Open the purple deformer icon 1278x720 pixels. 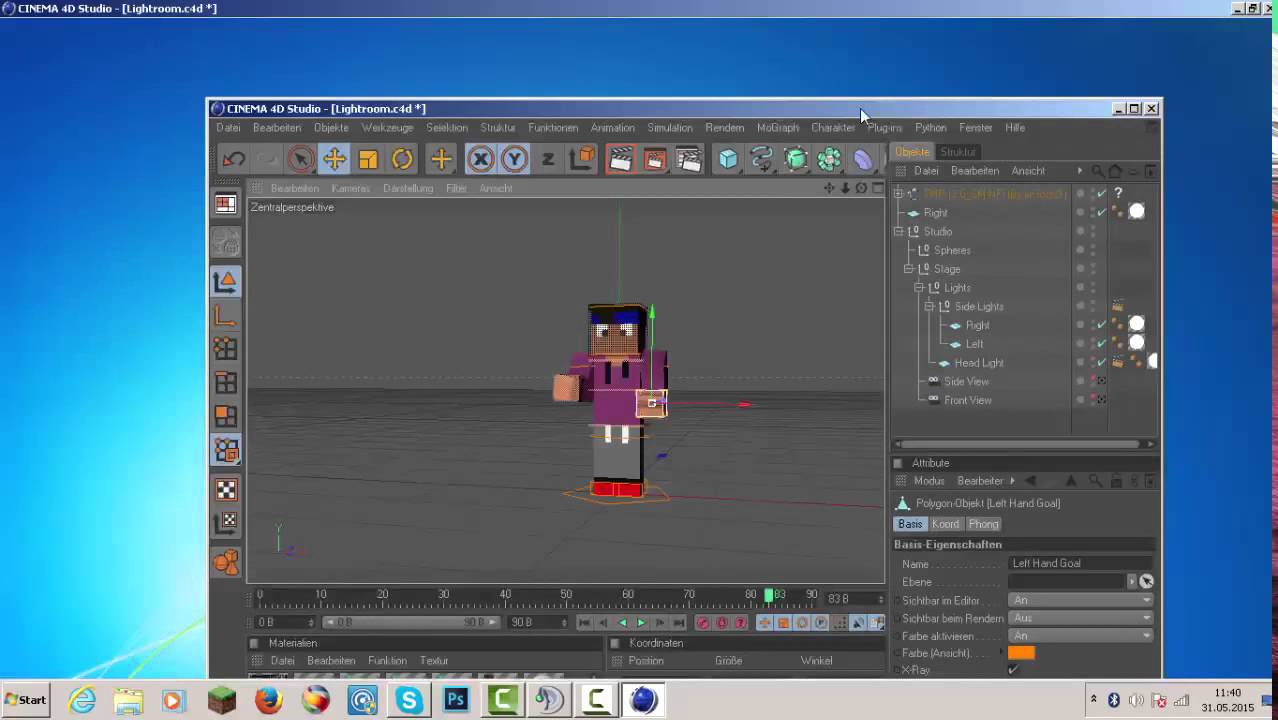[x=863, y=159]
